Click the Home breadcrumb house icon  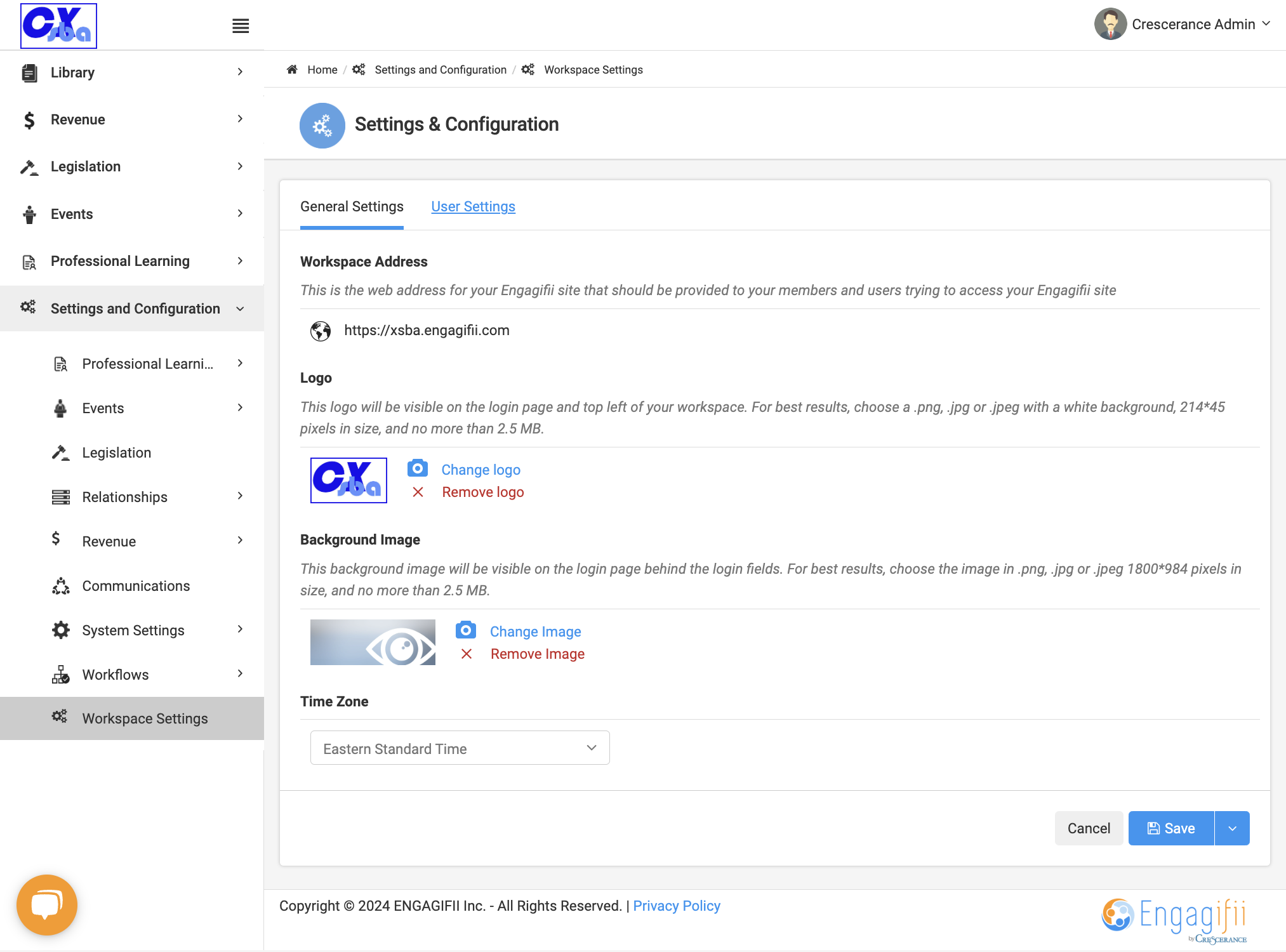pyautogui.click(x=292, y=69)
